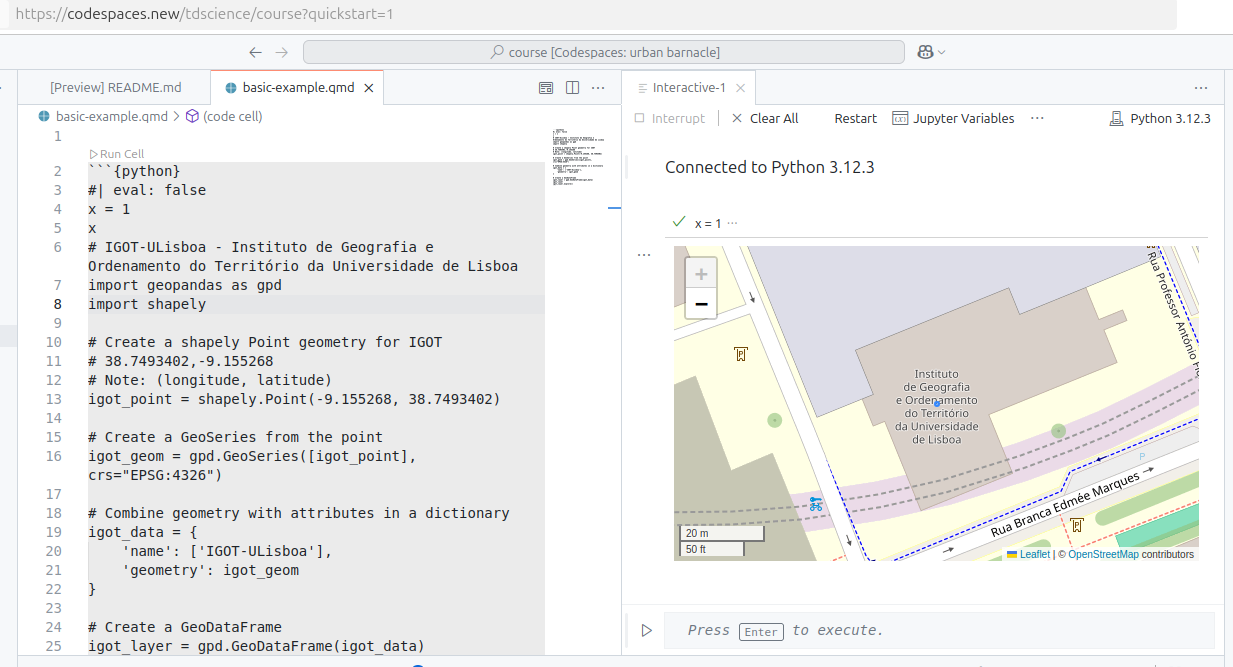Run Cell via the code lens
Viewport: 1233px width, 667px height.
pos(116,154)
